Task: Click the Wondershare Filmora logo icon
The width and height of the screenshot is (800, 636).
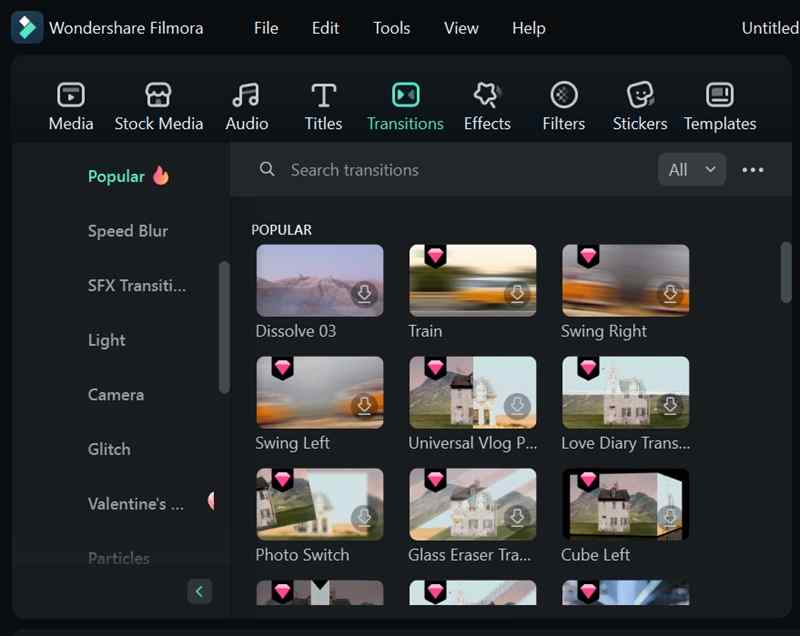Action: point(27,28)
